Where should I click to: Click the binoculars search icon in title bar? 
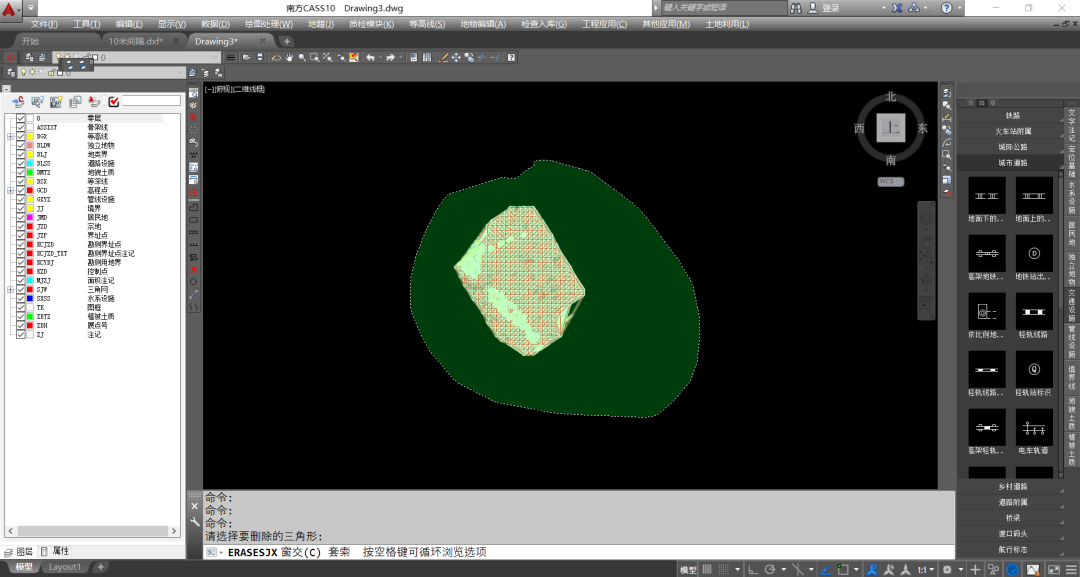tap(796, 8)
